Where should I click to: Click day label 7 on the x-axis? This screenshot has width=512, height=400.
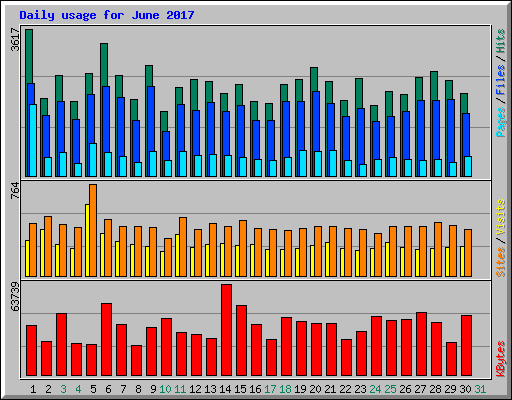tap(123, 389)
